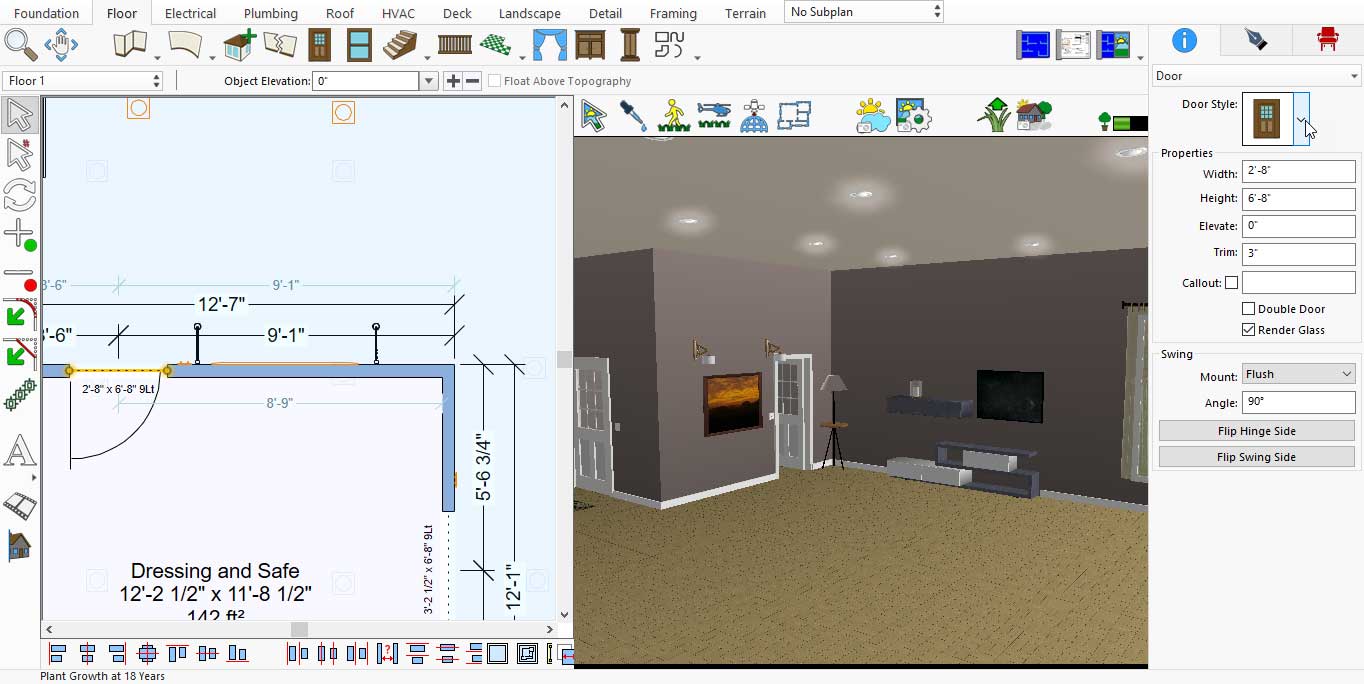Image resolution: width=1364 pixels, height=684 pixels.
Task: Open the Landscape tab
Action: click(529, 13)
